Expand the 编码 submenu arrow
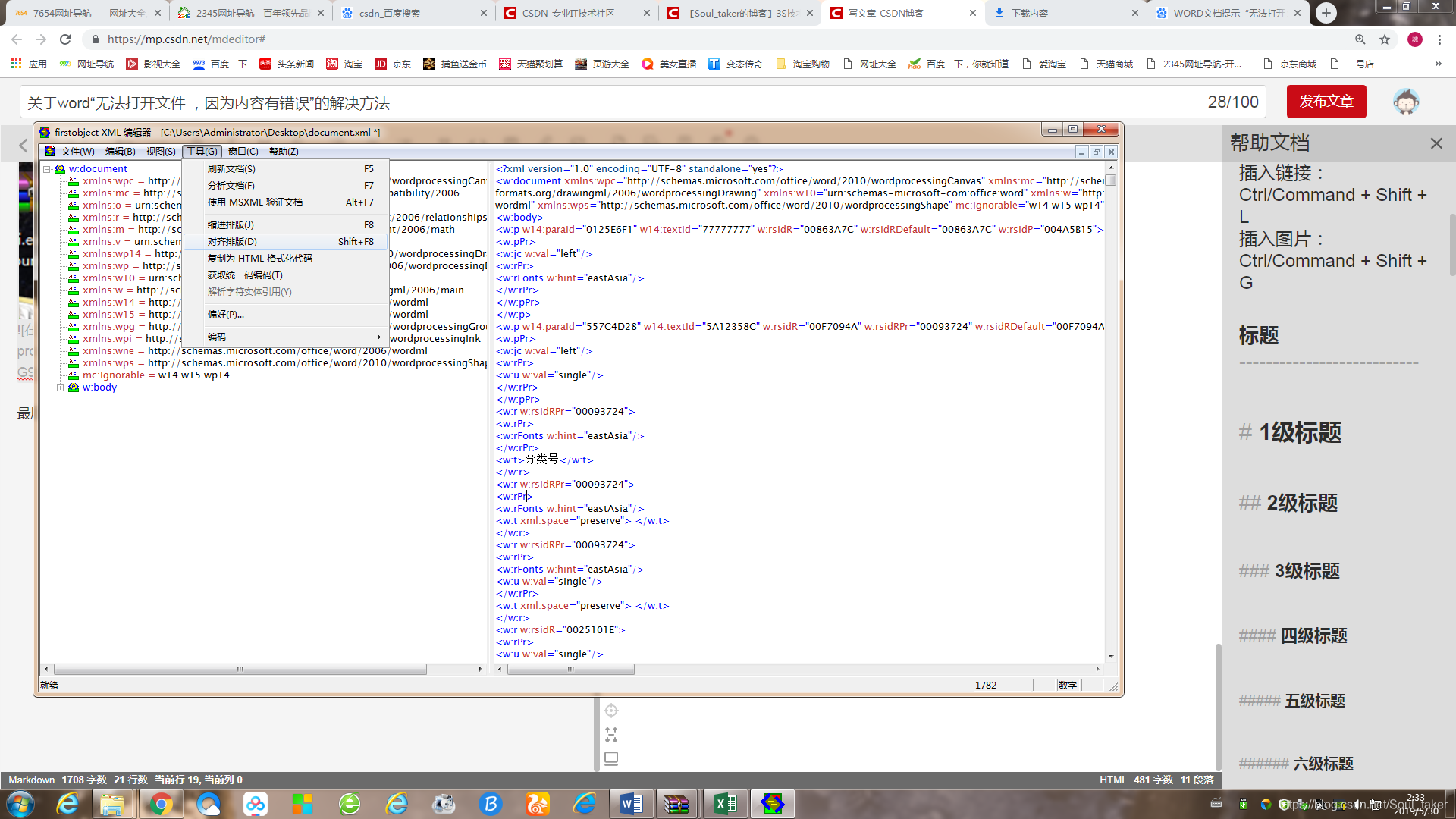1456x819 pixels. pos(378,337)
